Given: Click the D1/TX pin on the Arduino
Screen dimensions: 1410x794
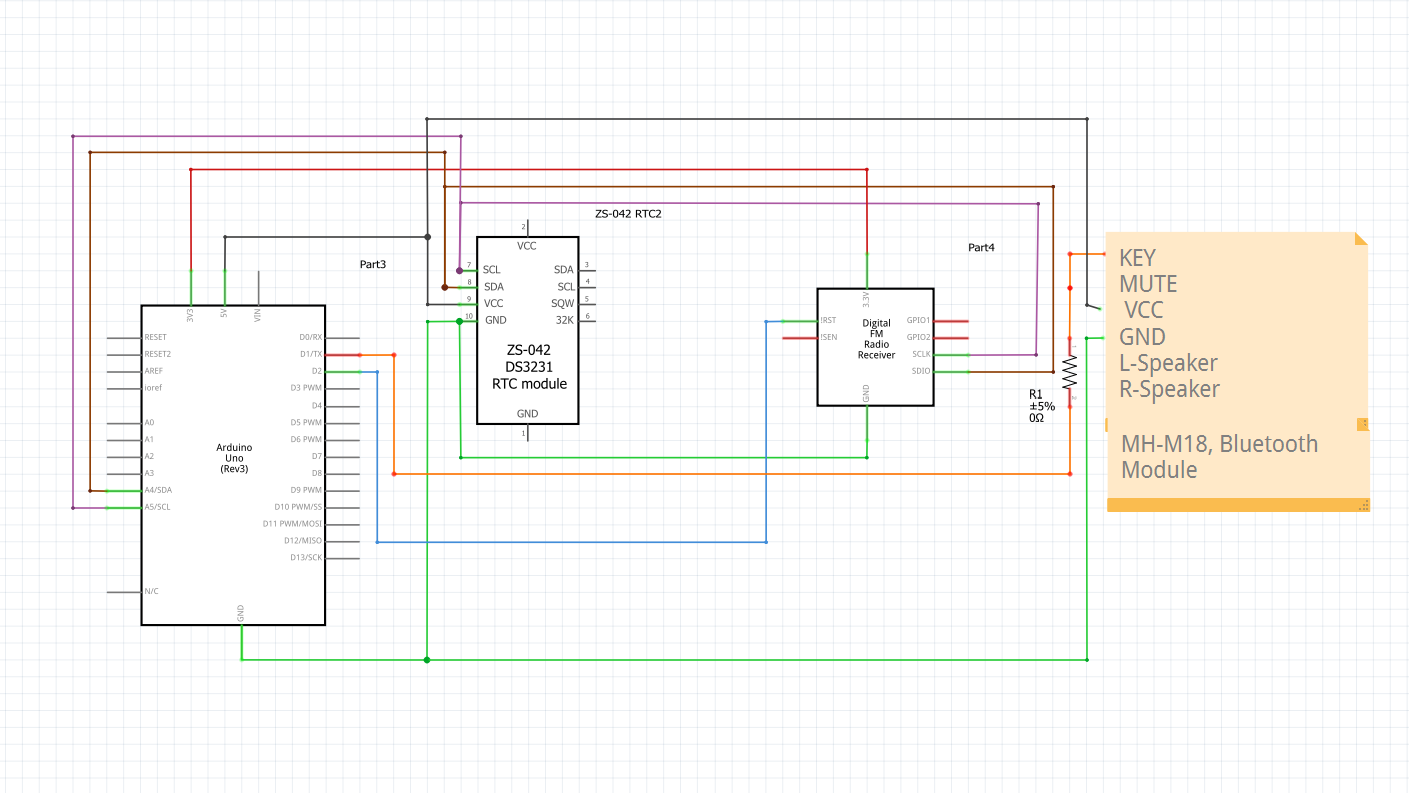Looking at the screenshot, I should (312, 354).
